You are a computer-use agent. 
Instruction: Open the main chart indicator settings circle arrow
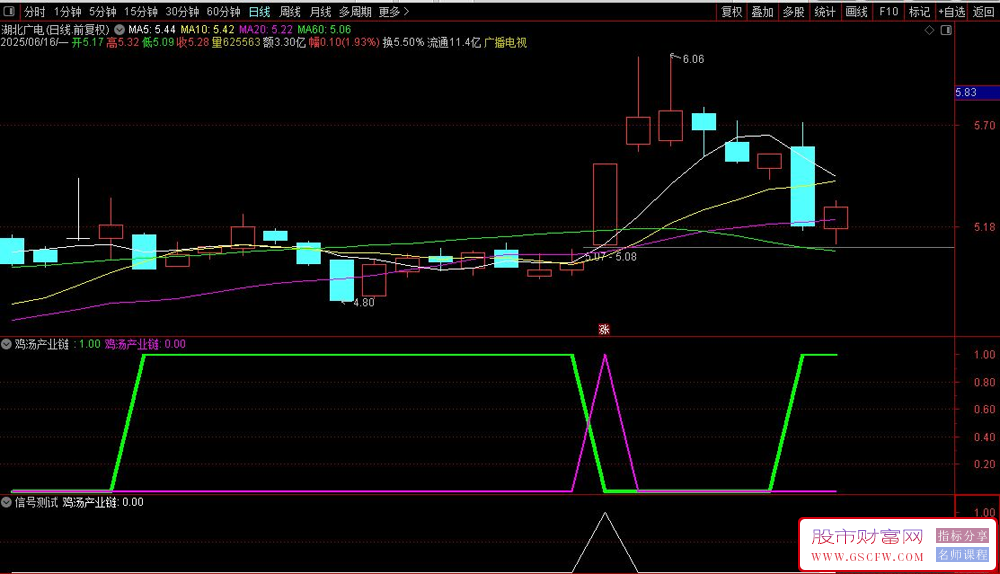coord(119,29)
